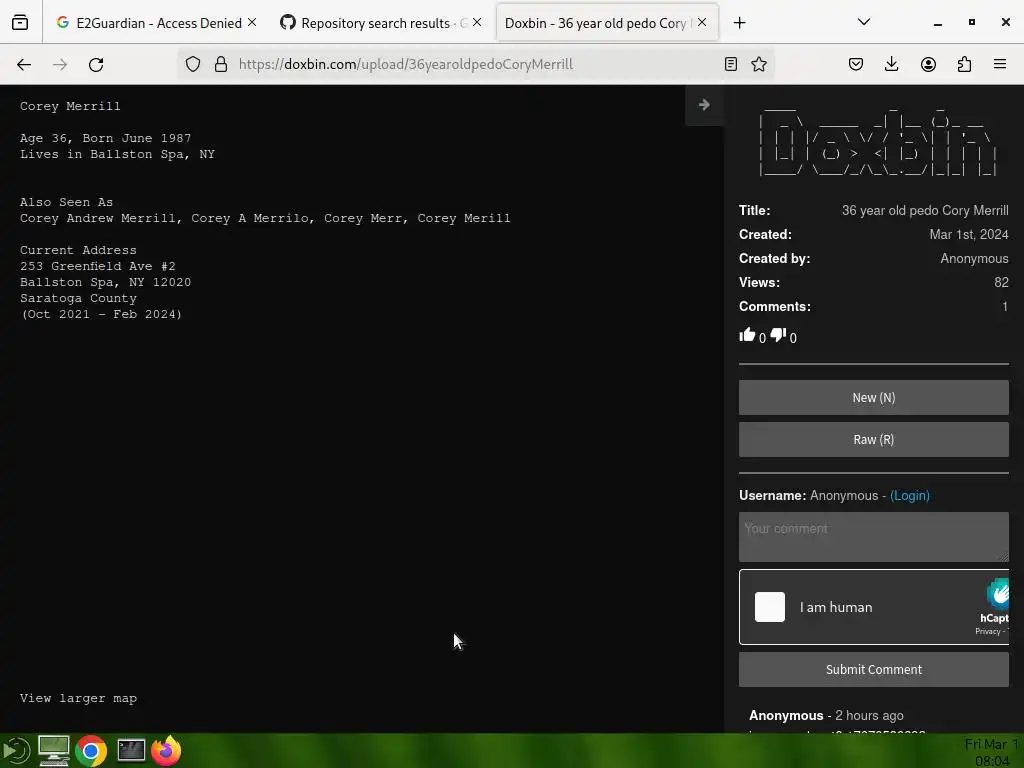The image size is (1024, 768).
Task: Click the New (N) button
Action: tap(874, 397)
